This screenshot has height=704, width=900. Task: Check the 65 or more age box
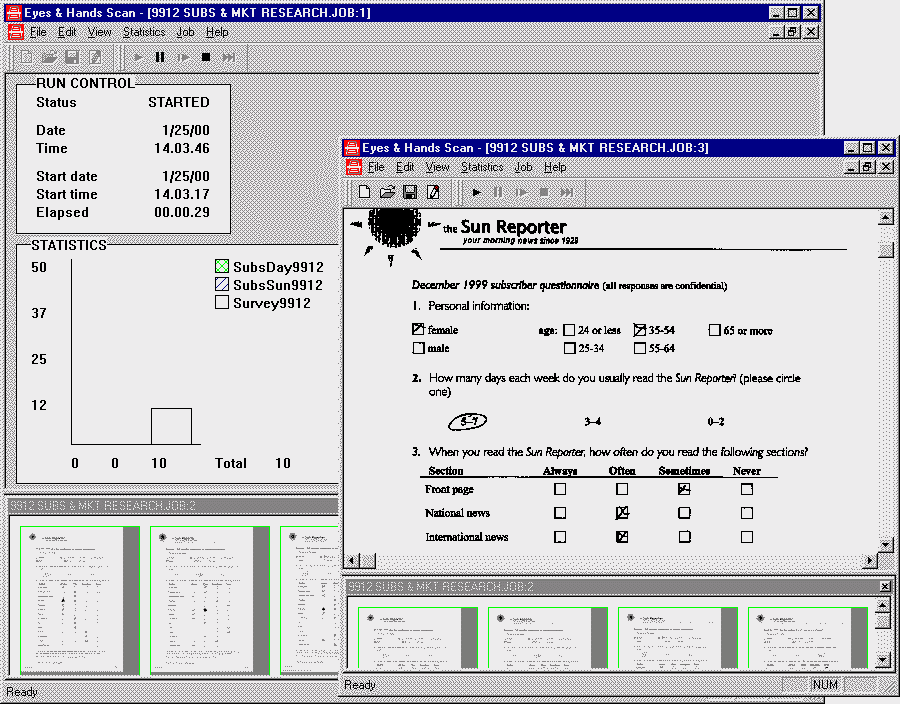pyautogui.click(x=715, y=330)
